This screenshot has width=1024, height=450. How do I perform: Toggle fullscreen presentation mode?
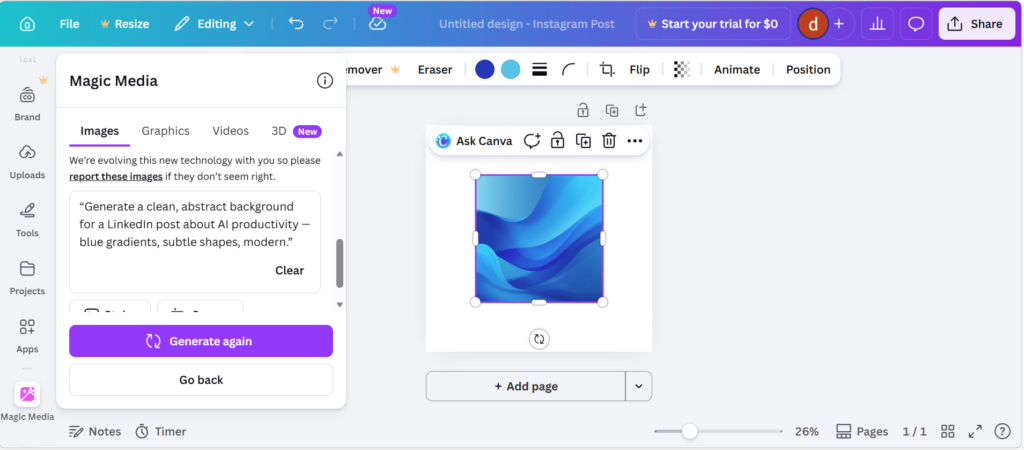pos(975,431)
